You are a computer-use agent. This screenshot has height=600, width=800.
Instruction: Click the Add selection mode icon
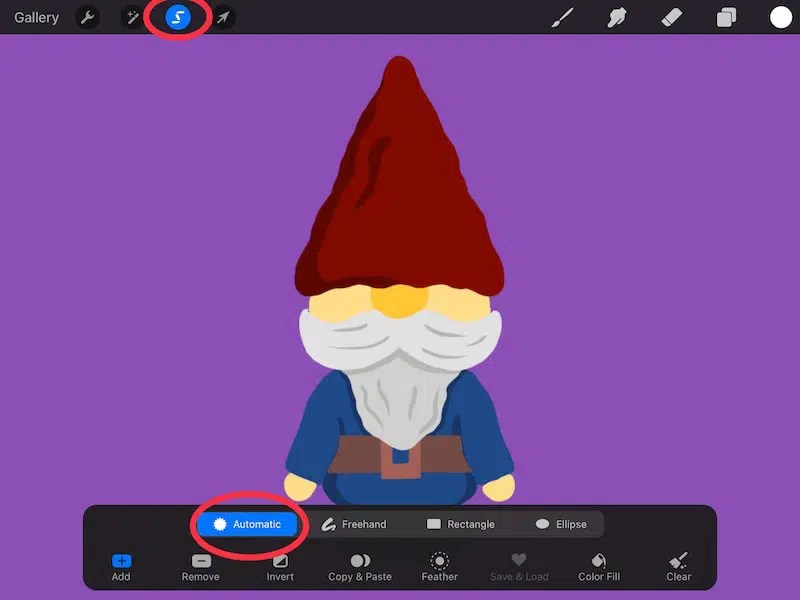pos(120,568)
